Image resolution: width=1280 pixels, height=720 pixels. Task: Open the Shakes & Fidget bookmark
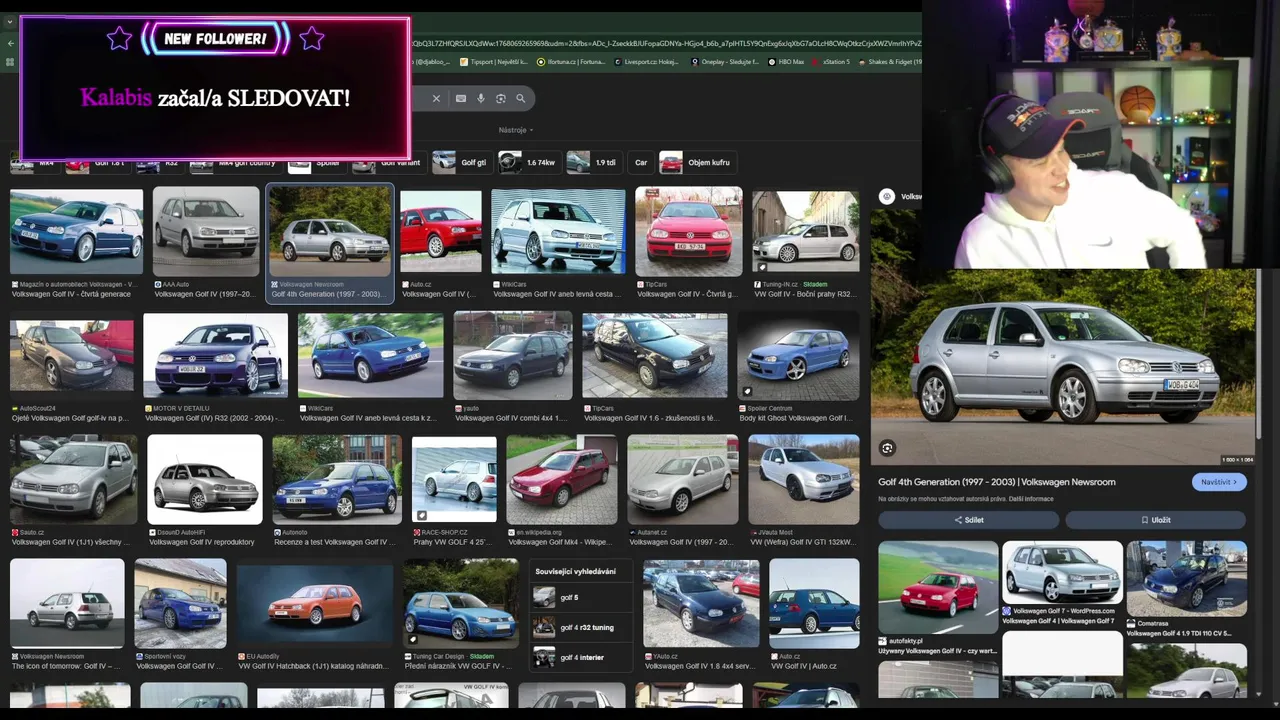tap(889, 62)
